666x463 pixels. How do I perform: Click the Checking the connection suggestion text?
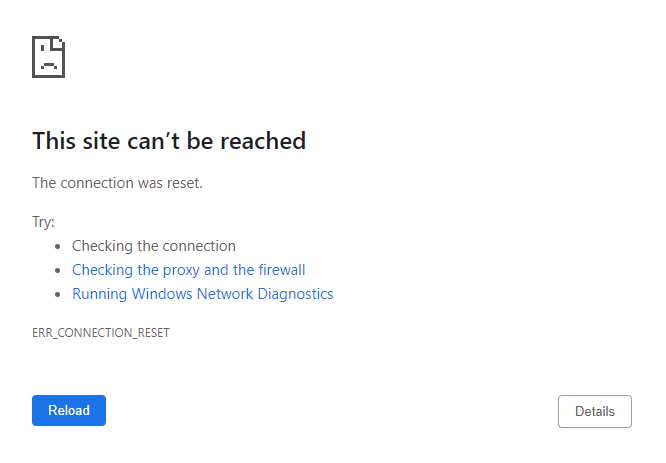tap(154, 246)
